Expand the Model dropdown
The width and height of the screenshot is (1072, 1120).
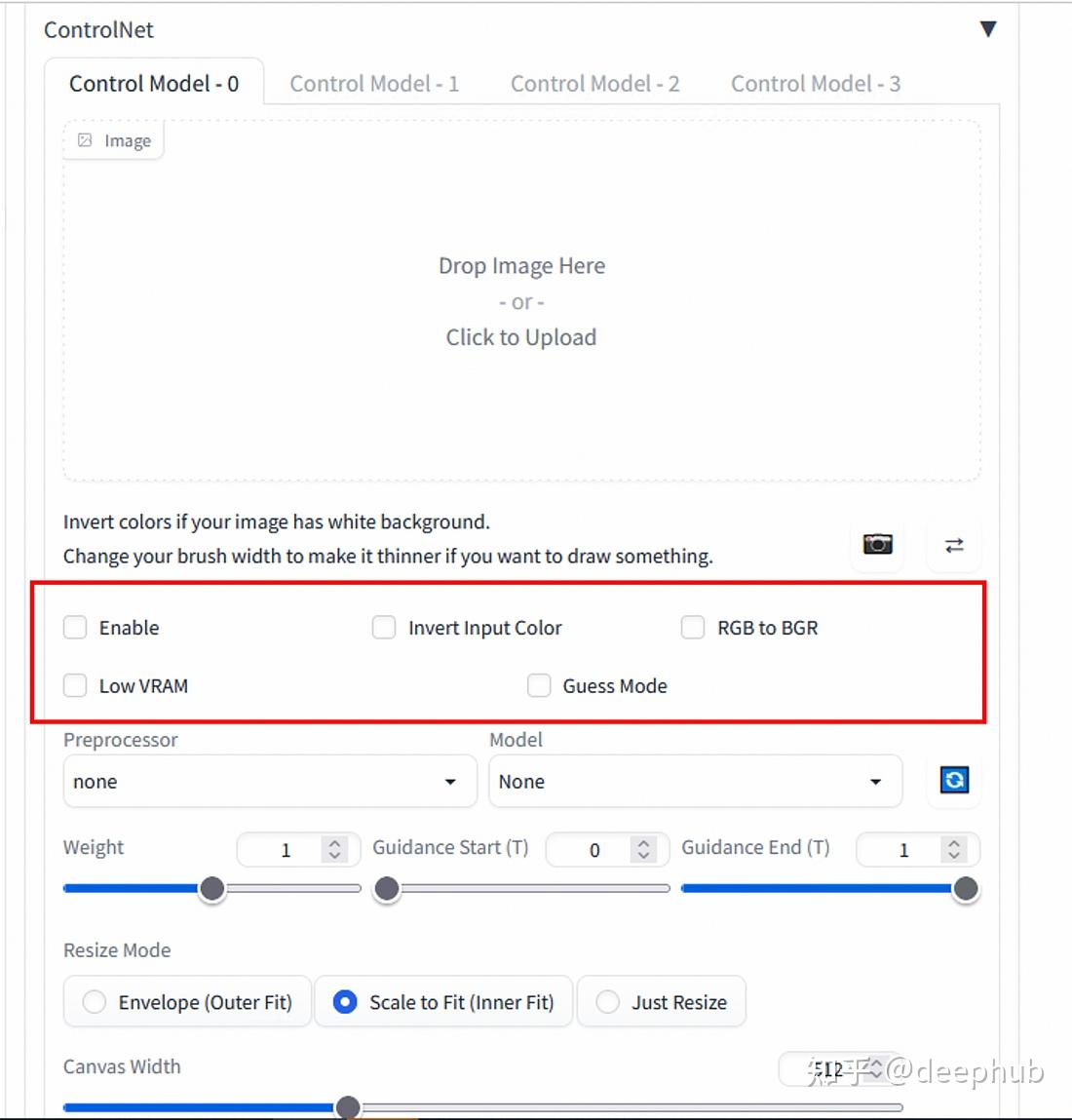coord(696,782)
